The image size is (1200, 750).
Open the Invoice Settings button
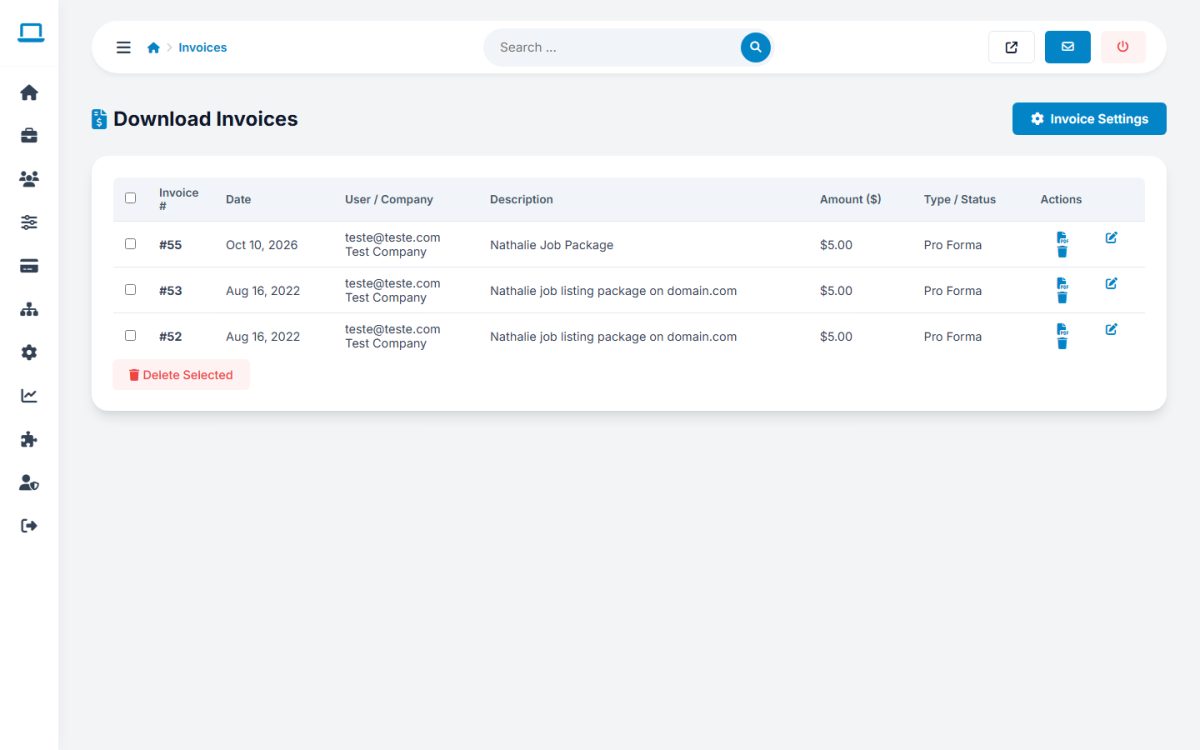pyautogui.click(x=1089, y=119)
